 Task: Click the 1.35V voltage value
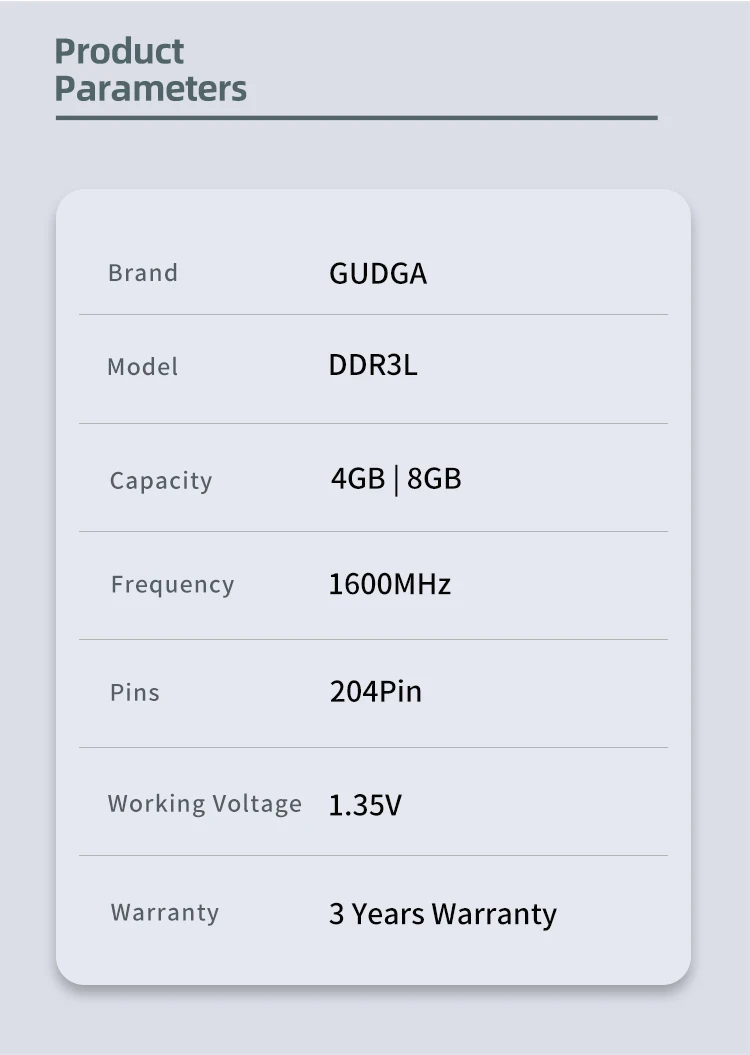pos(365,805)
